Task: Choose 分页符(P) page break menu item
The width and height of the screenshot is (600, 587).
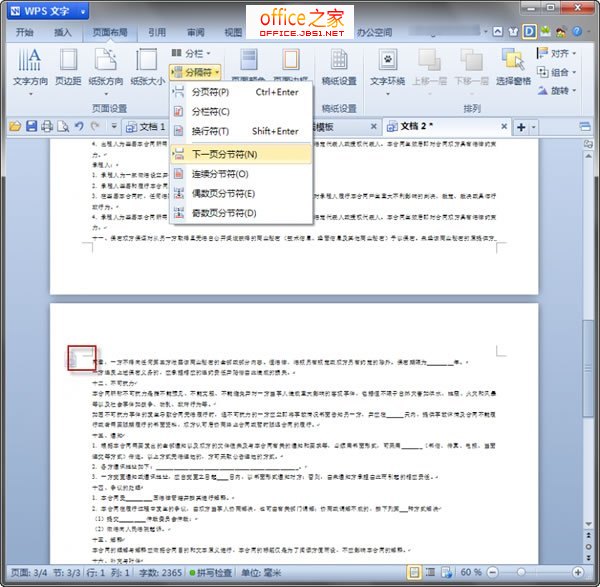Action: pos(241,92)
